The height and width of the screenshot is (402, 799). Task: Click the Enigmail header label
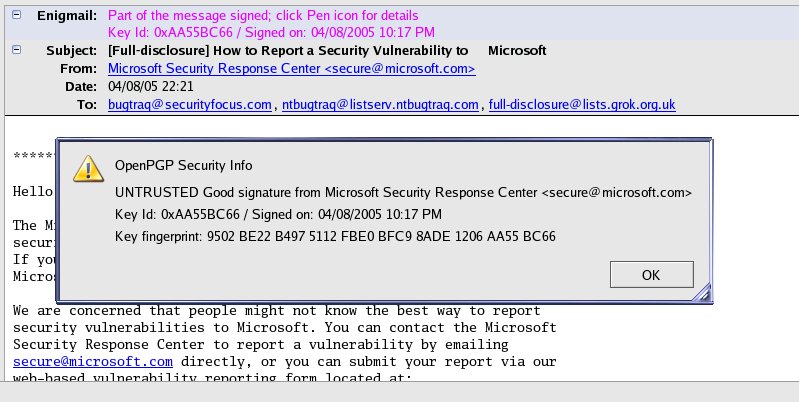[x=67, y=15]
